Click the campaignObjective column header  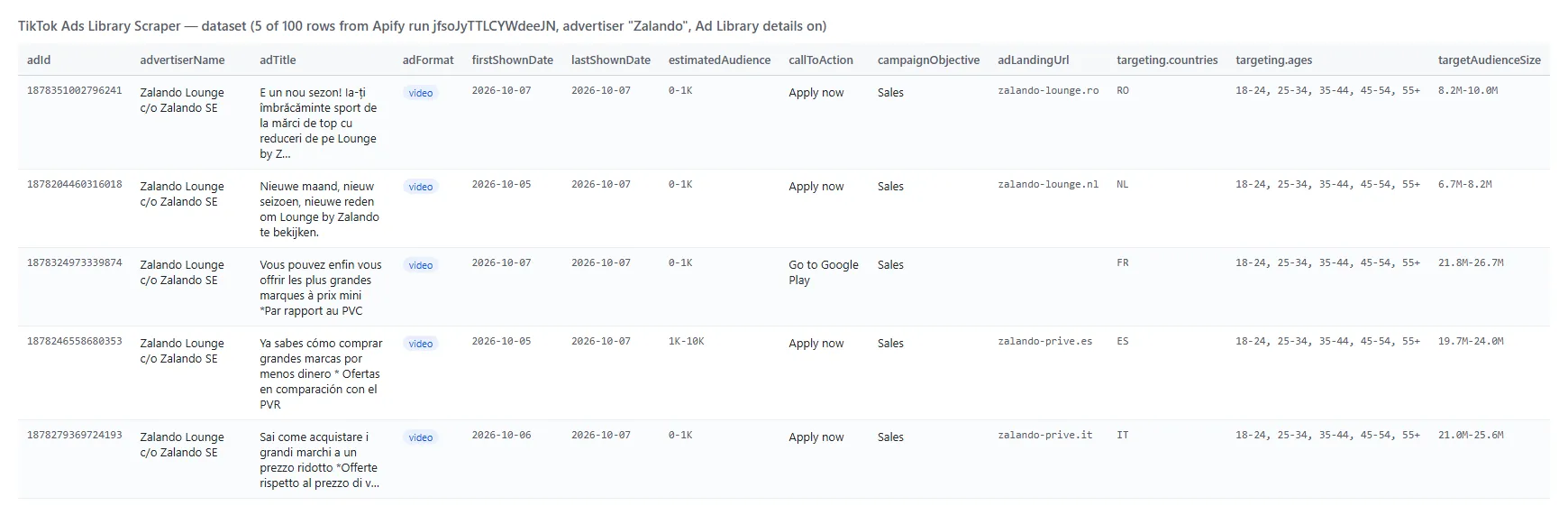click(x=928, y=60)
